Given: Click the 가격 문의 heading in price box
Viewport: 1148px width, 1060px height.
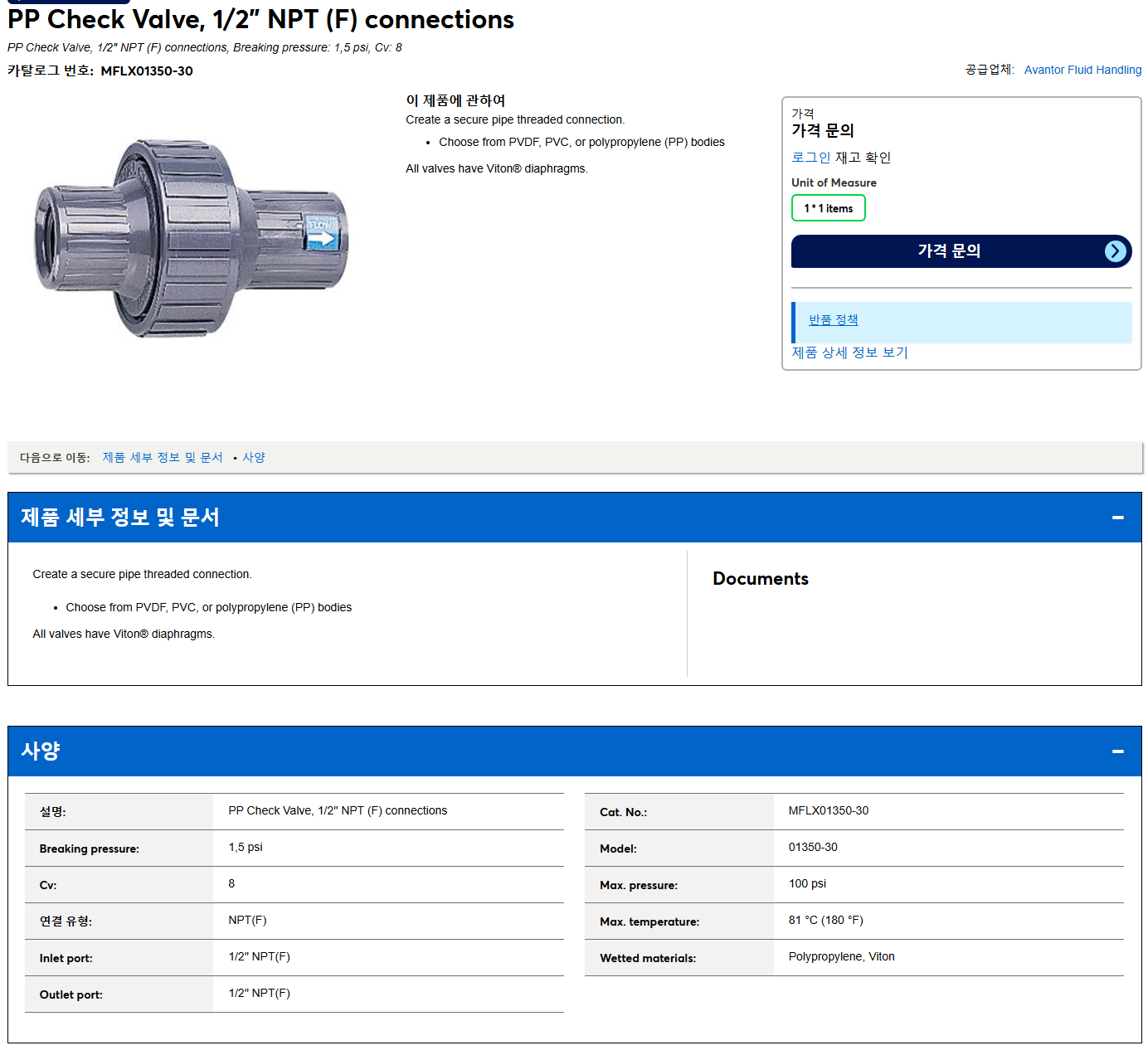Looking at the screenshot, I should (x=822, y=131).
